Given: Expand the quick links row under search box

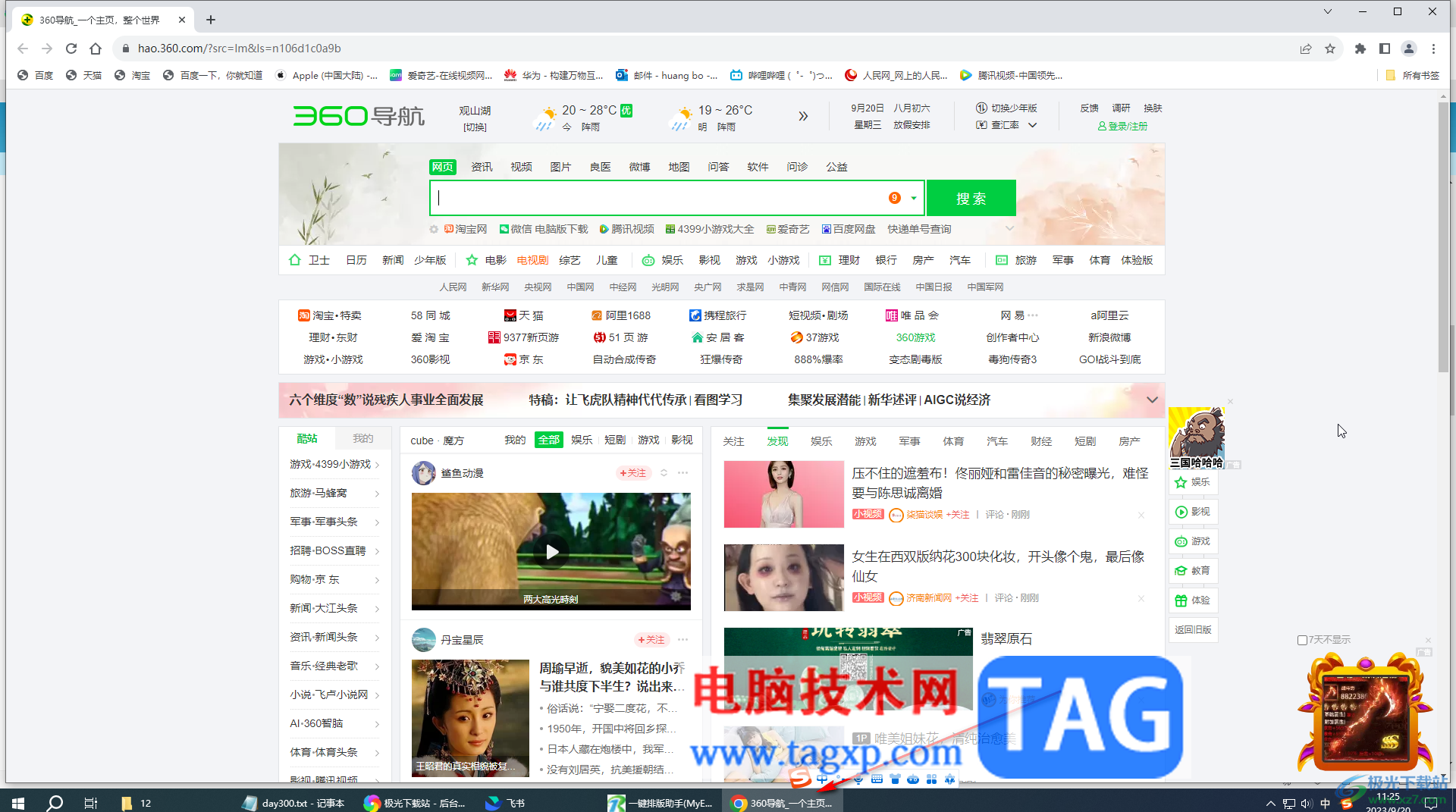Looking at the screenshot, I should [x=1009, y=229].
